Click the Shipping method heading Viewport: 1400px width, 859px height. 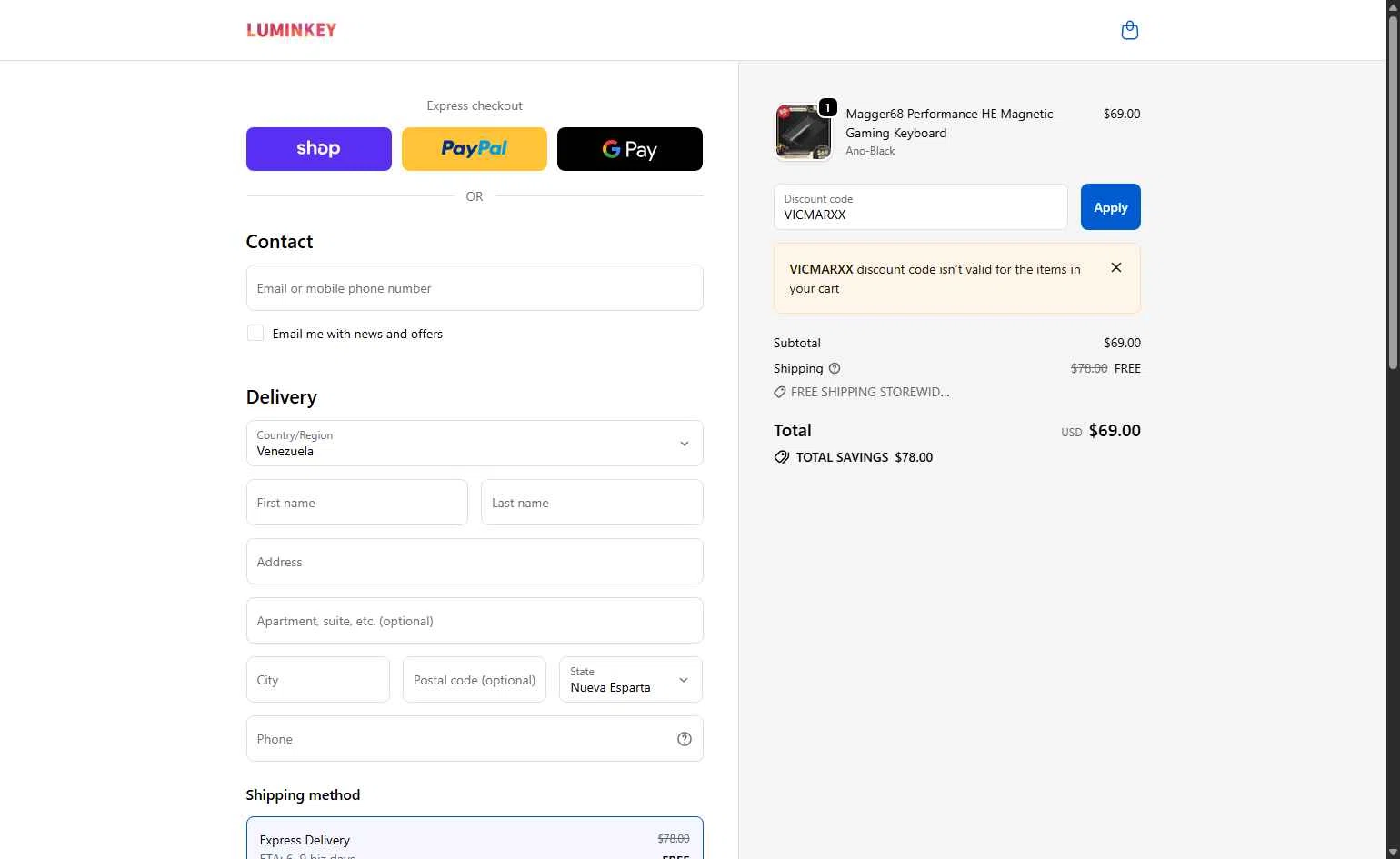pos(303,794)
